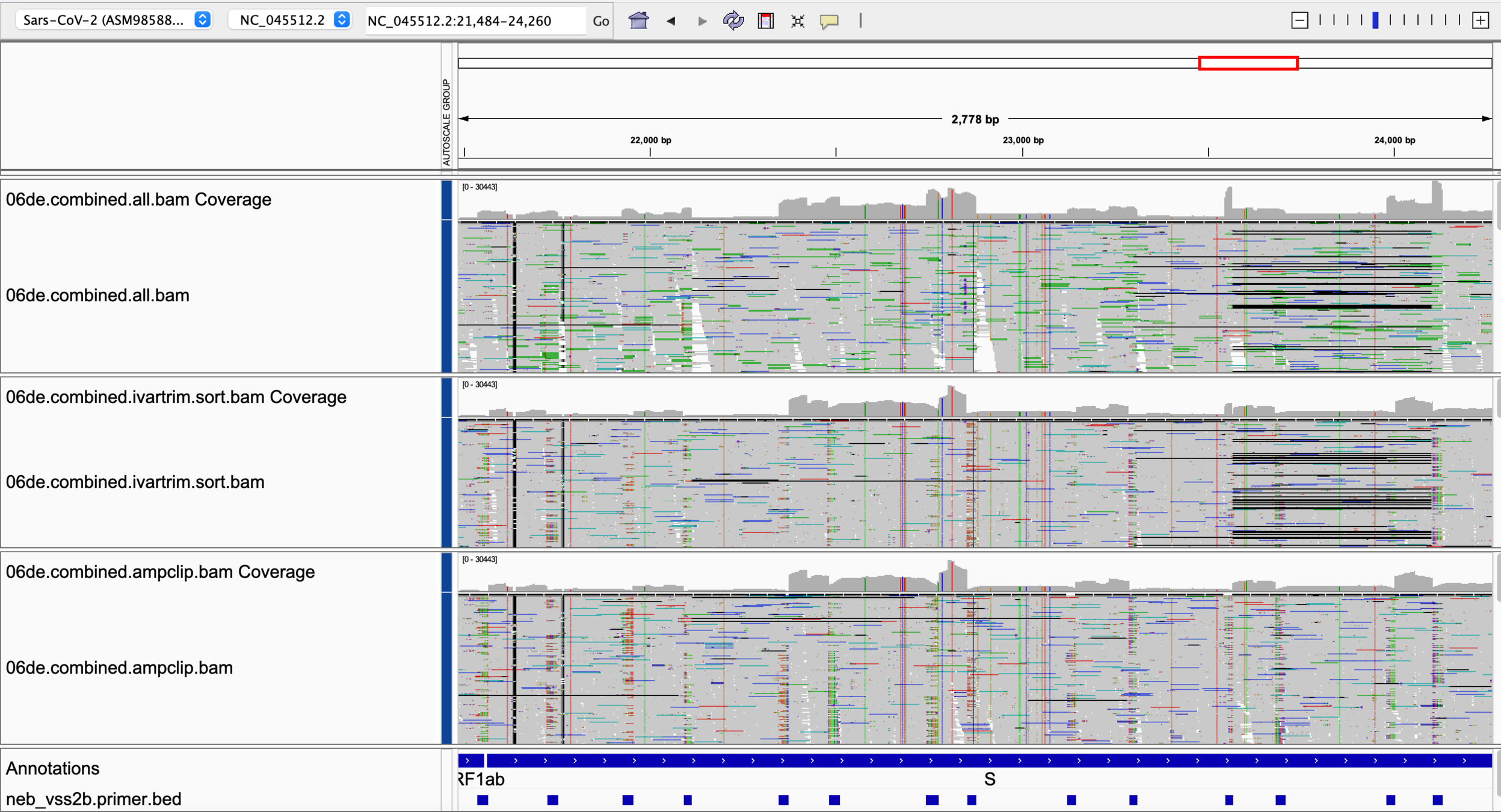Select the 06de.combined.all.bam track name
Image resolution: width=1501 pixels, height=812 pixels.
(x=97, y=295)
